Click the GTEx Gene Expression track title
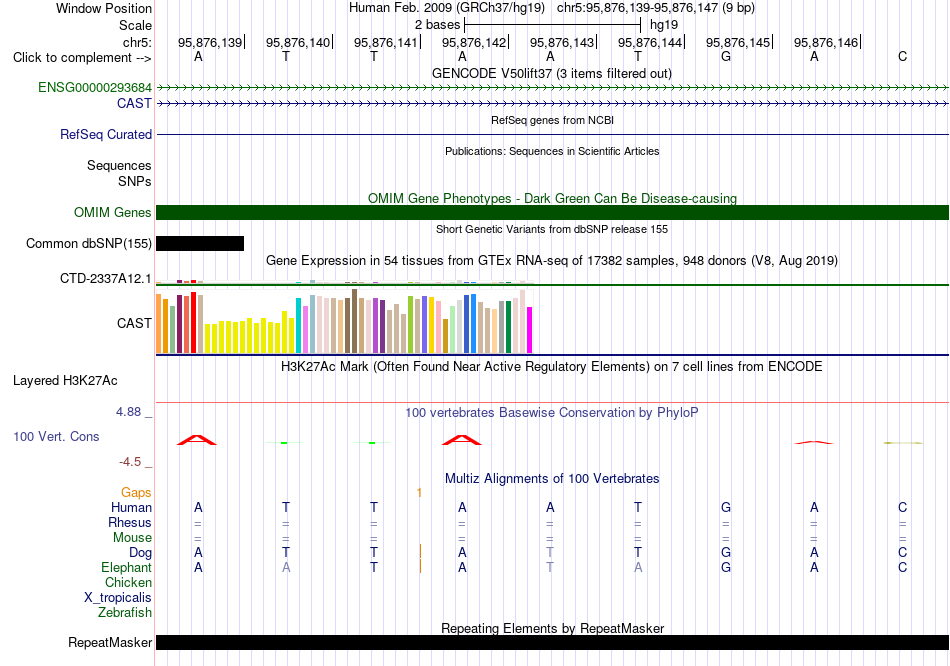Image resolution: width=950 pixels, height=666 pixels. pos(552,261)
